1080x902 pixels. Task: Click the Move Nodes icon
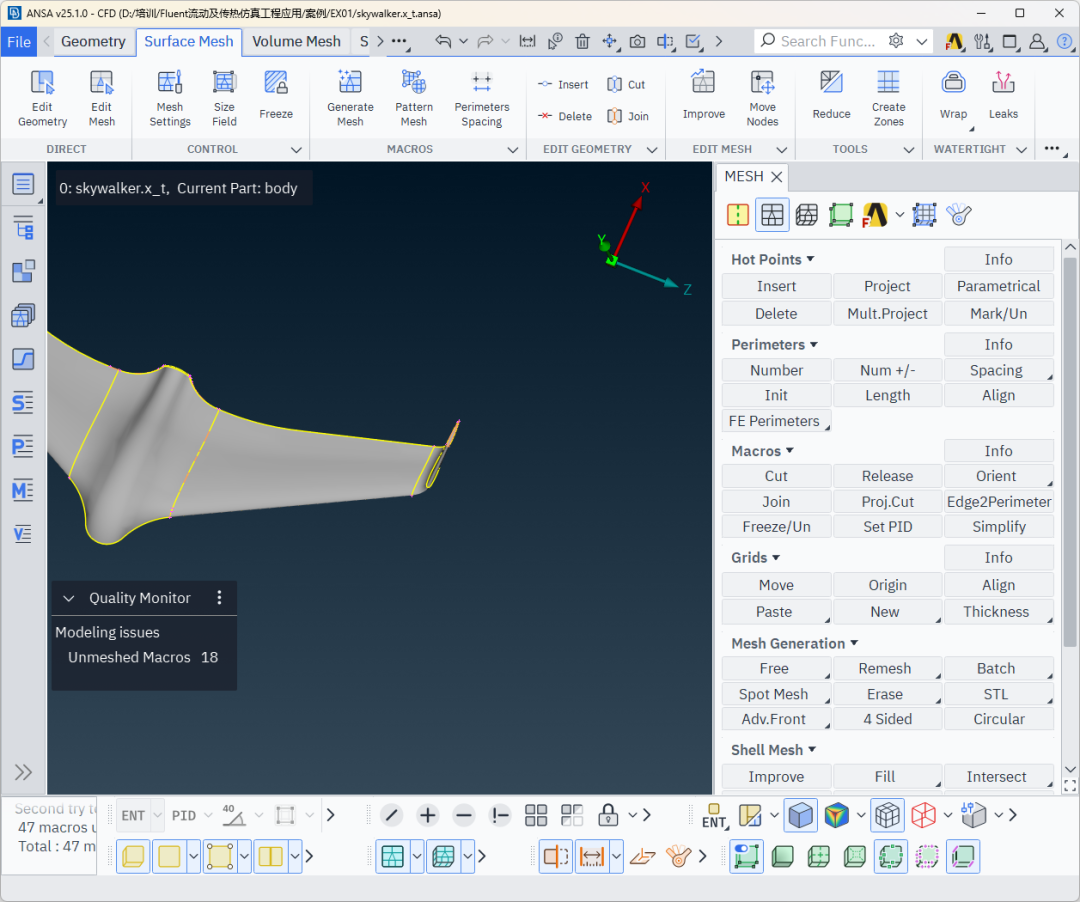click(x=762, y=98)
